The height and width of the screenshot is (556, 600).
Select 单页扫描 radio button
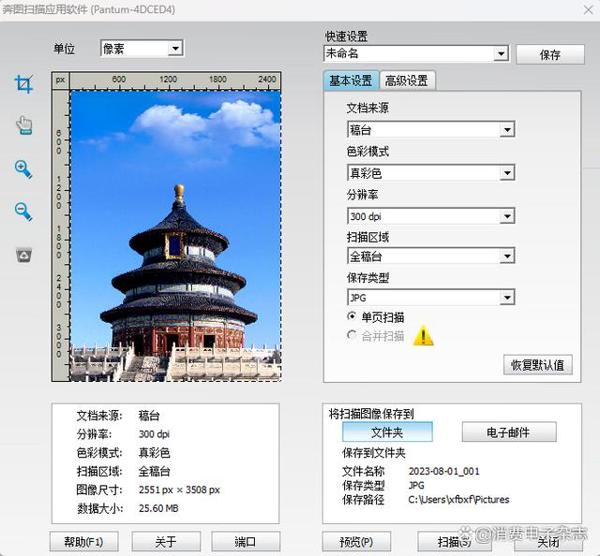pyautogui.click(x=351, y=316)
